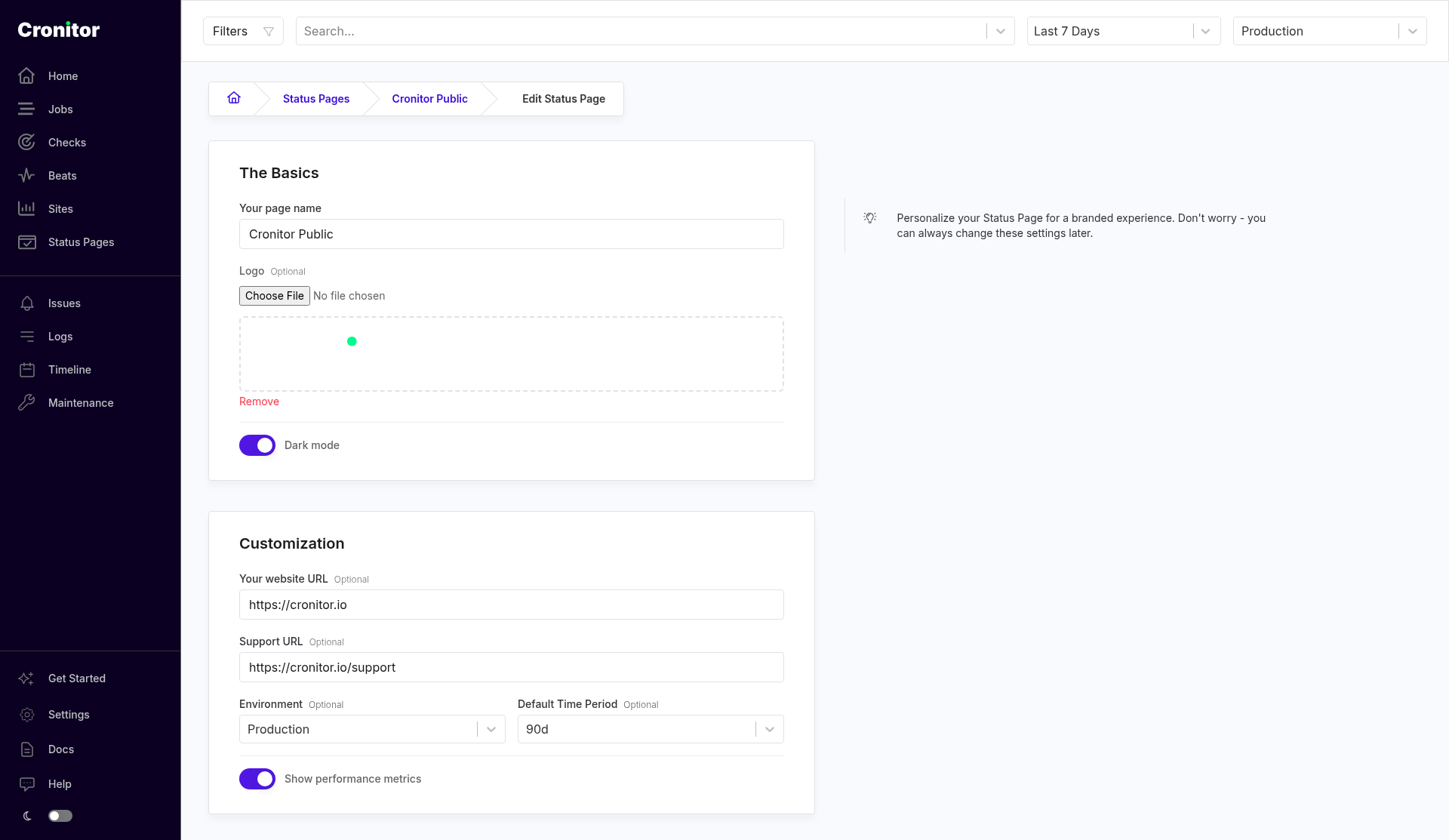Image resolution: width=1449 pixels, height=840 pixels.
Task: Select Edit Status Page breadcrumb
Action: [564, 99]
